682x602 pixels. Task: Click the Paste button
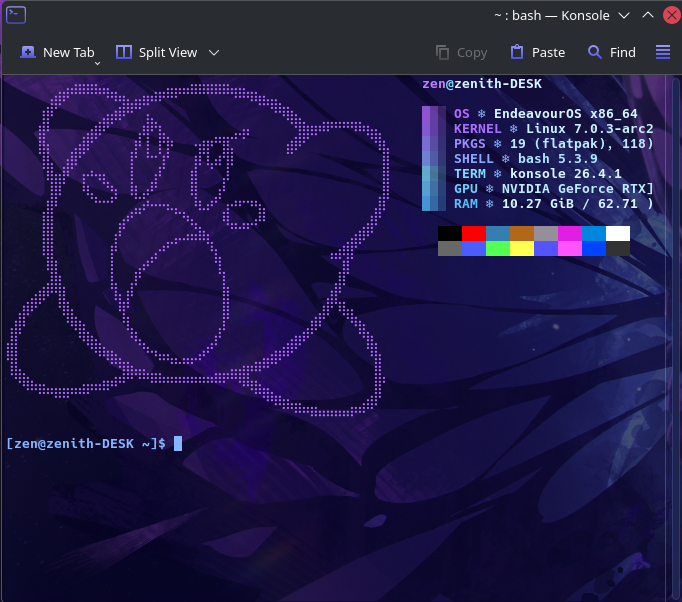pyautogui.click(x=538, y=53)
